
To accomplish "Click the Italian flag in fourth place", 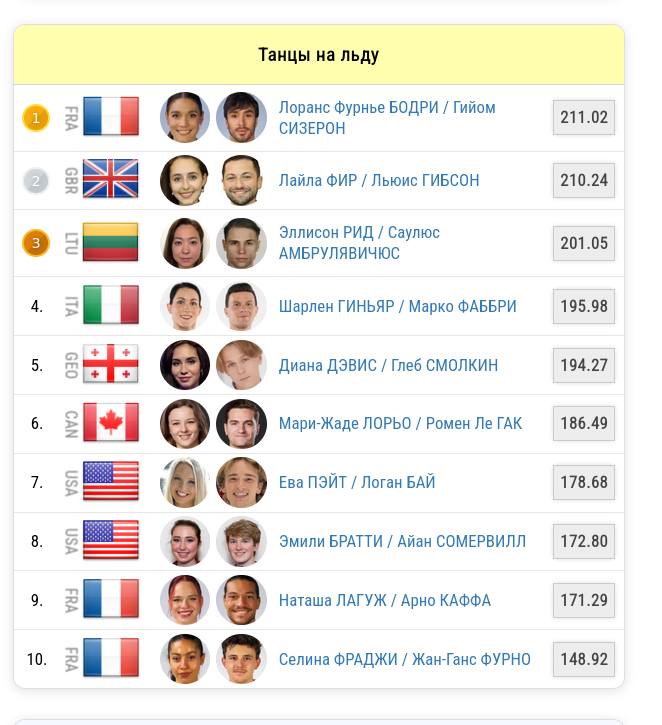I will click(x=110, y=306).
